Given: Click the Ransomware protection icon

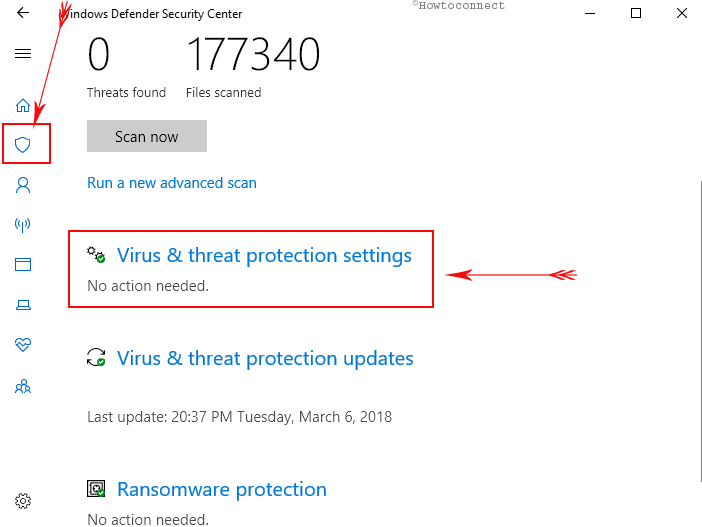Looking at the screenshot, I should [x=96, y=490].
